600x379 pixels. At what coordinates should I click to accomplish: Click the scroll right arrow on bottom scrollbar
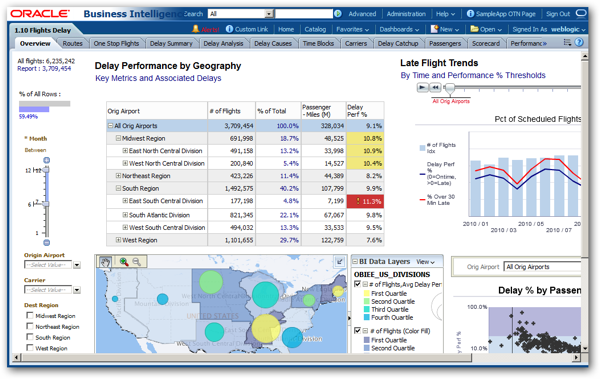click(x=576, y=358)
